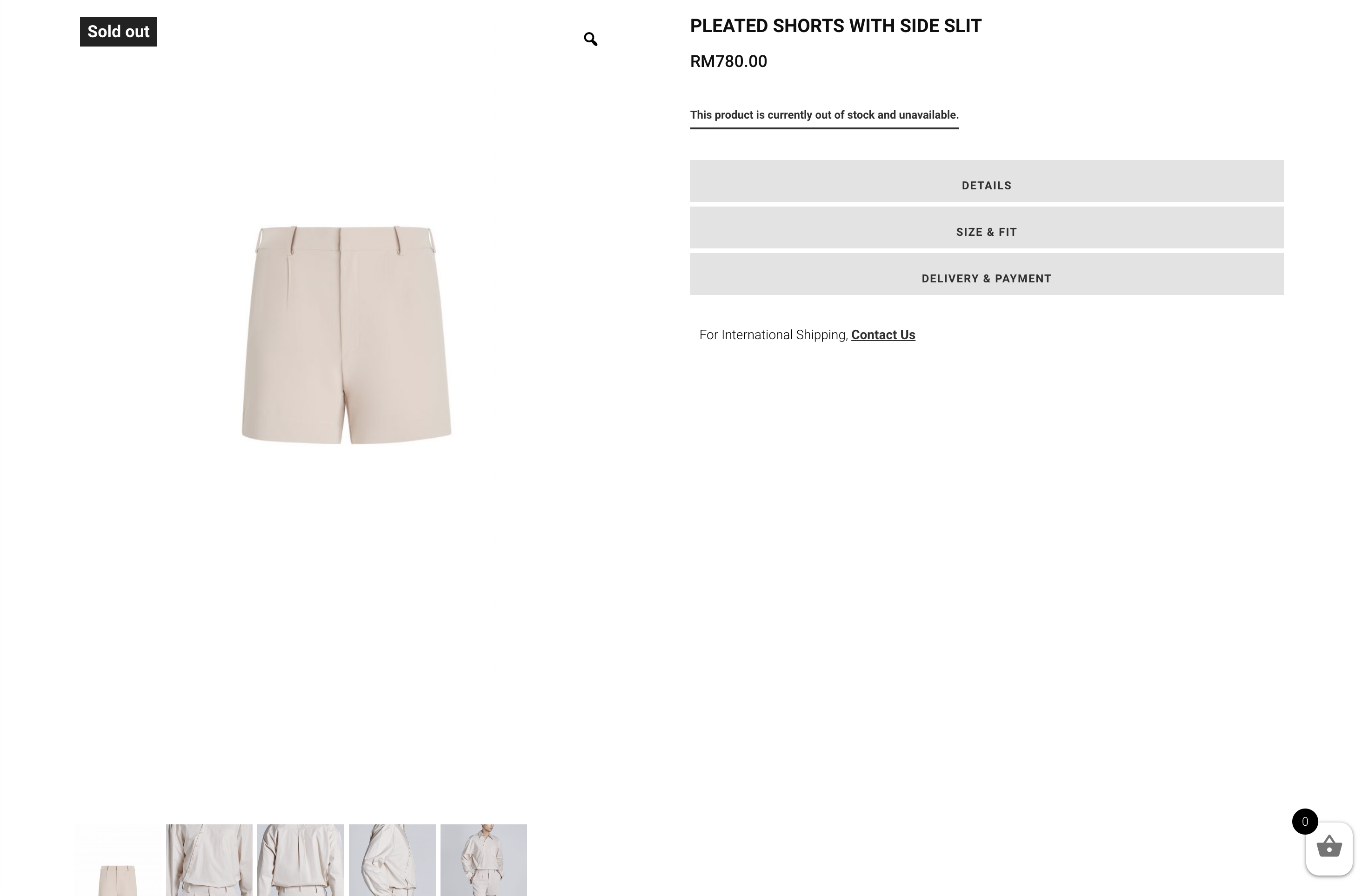Select the second thumbnail showing shirt front
Image resolution: width=1362 pixels, height=896 pixels.
click(x=209, y=860)
